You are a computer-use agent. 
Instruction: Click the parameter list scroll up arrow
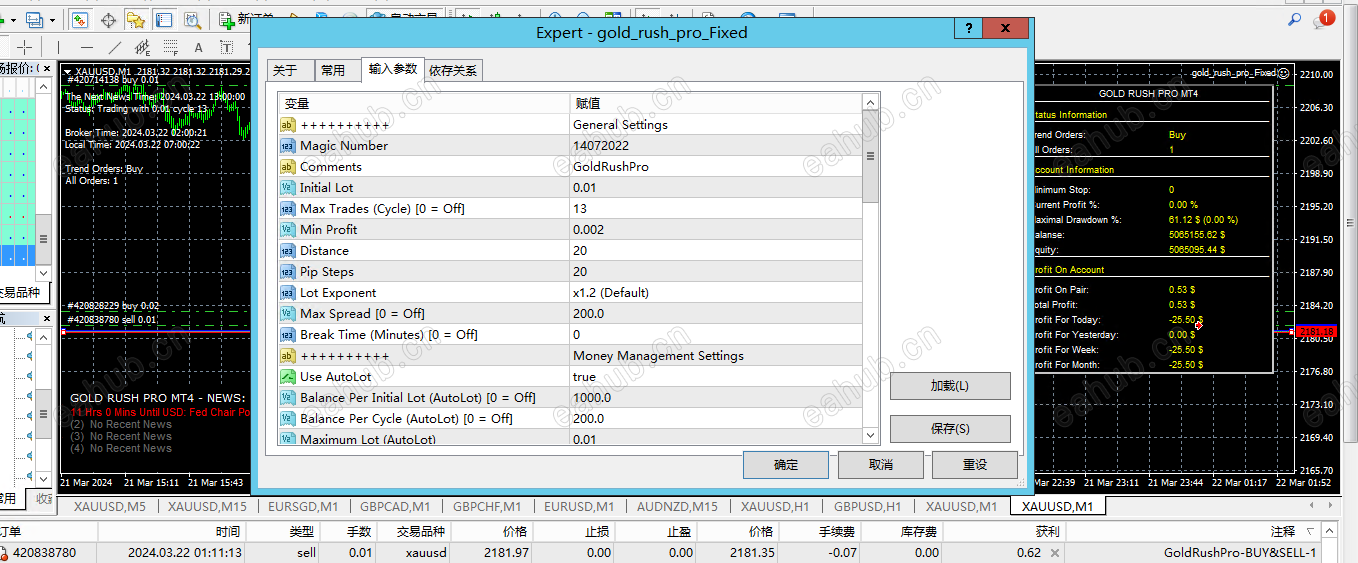[x=870, y=102]
